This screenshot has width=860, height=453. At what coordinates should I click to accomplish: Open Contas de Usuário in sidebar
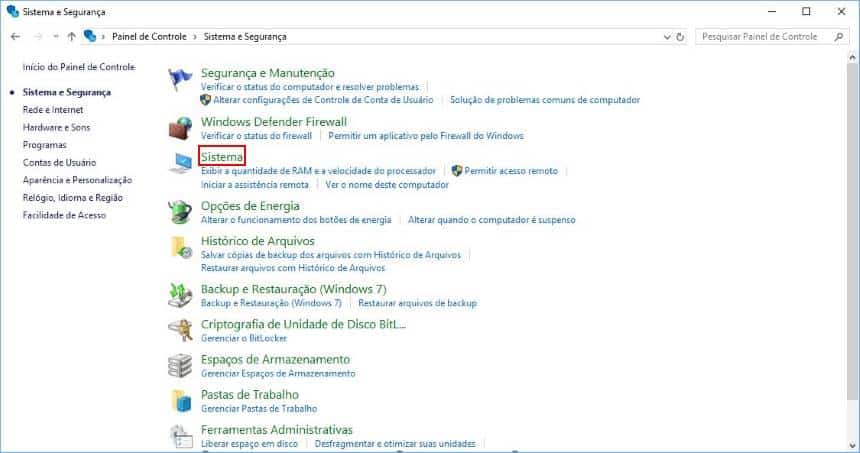click(59, 162)
